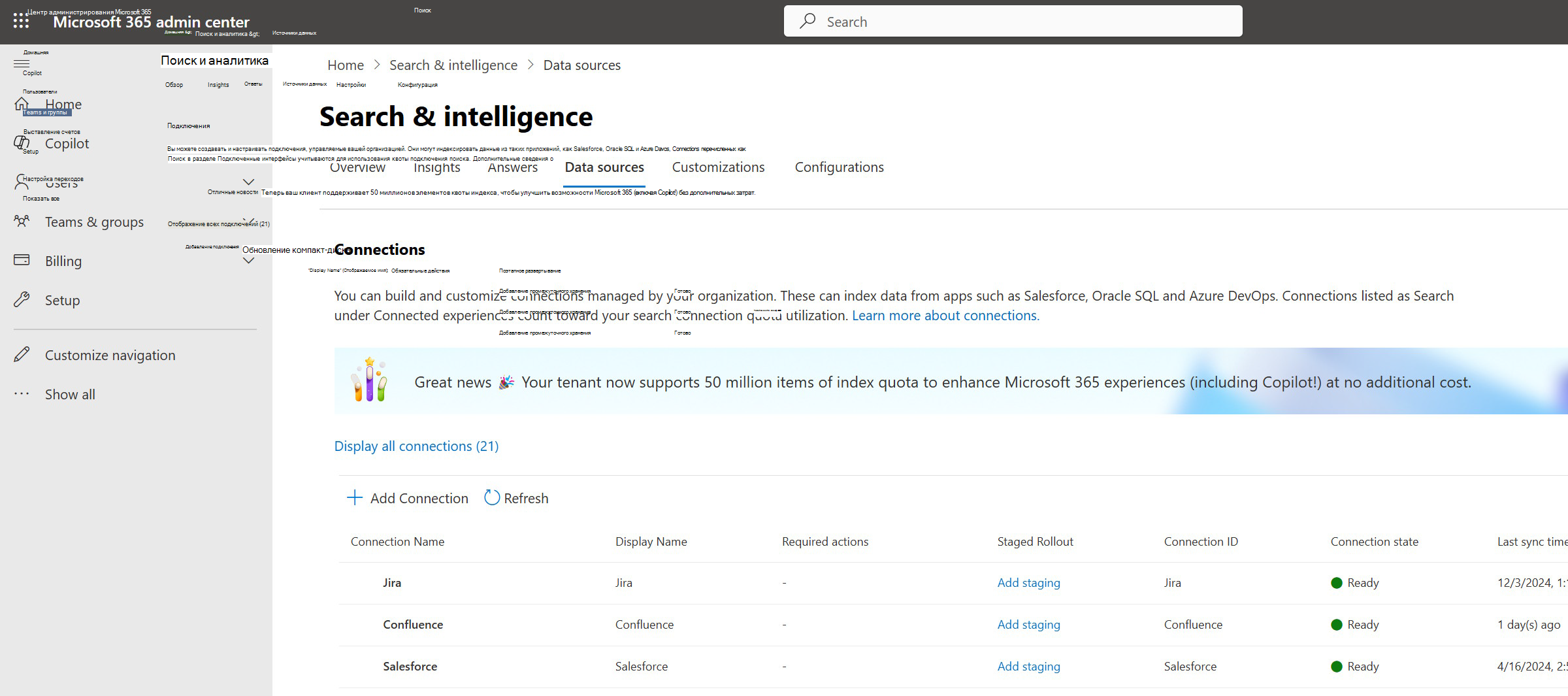
Task: Switch to the Answers tab
Action: click(513, 167)
